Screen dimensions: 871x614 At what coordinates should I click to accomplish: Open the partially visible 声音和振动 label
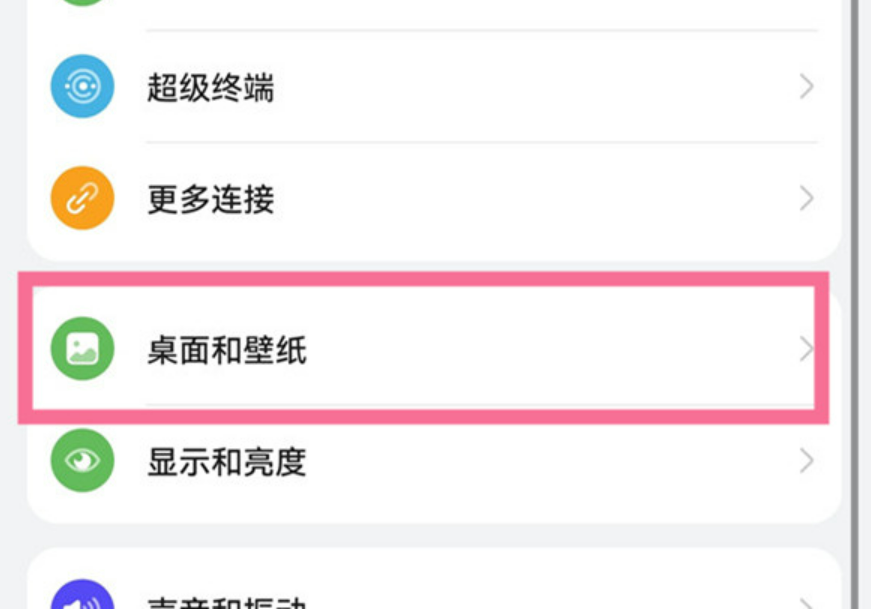coord(226,605)
